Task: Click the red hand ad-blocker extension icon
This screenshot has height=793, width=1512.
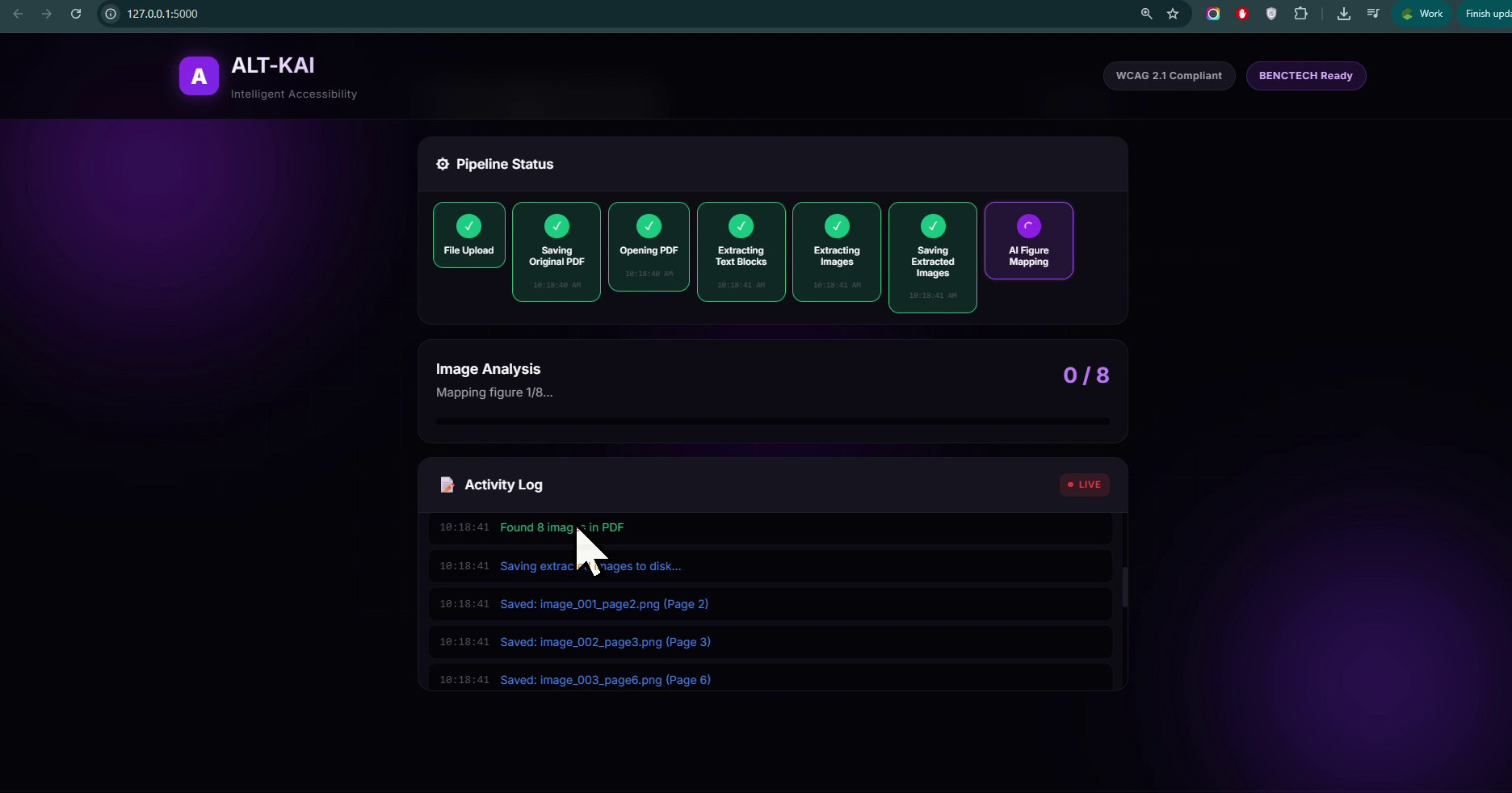Action: [1242, 14]
